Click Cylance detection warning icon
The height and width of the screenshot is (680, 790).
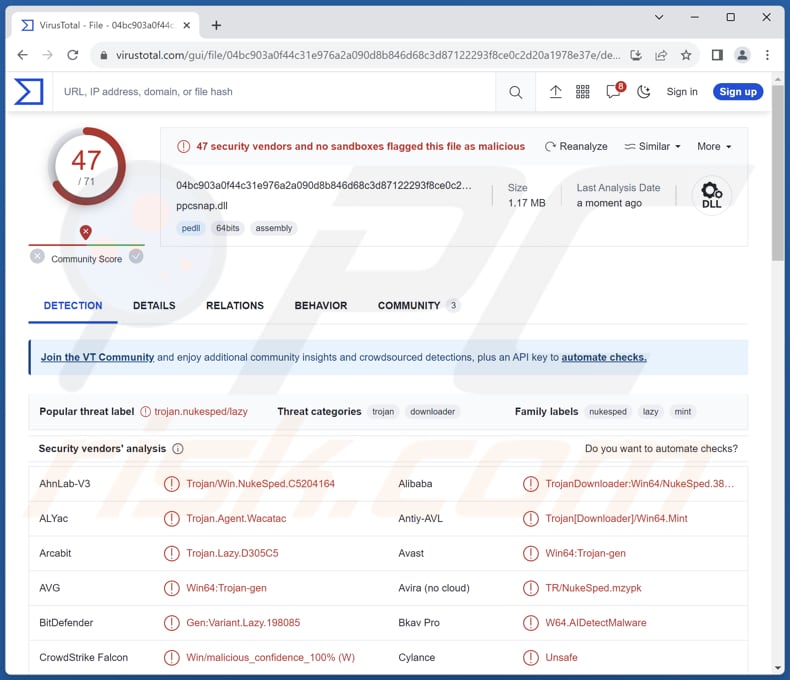(531, 658)
